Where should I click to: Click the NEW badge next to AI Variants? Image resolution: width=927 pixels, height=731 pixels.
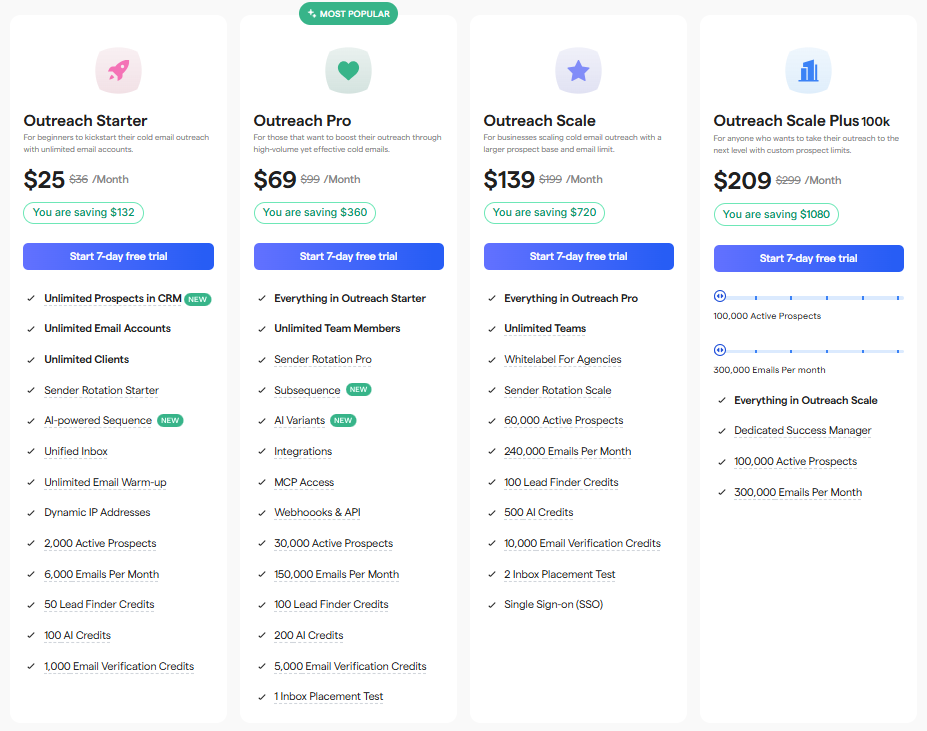point(343,421)
